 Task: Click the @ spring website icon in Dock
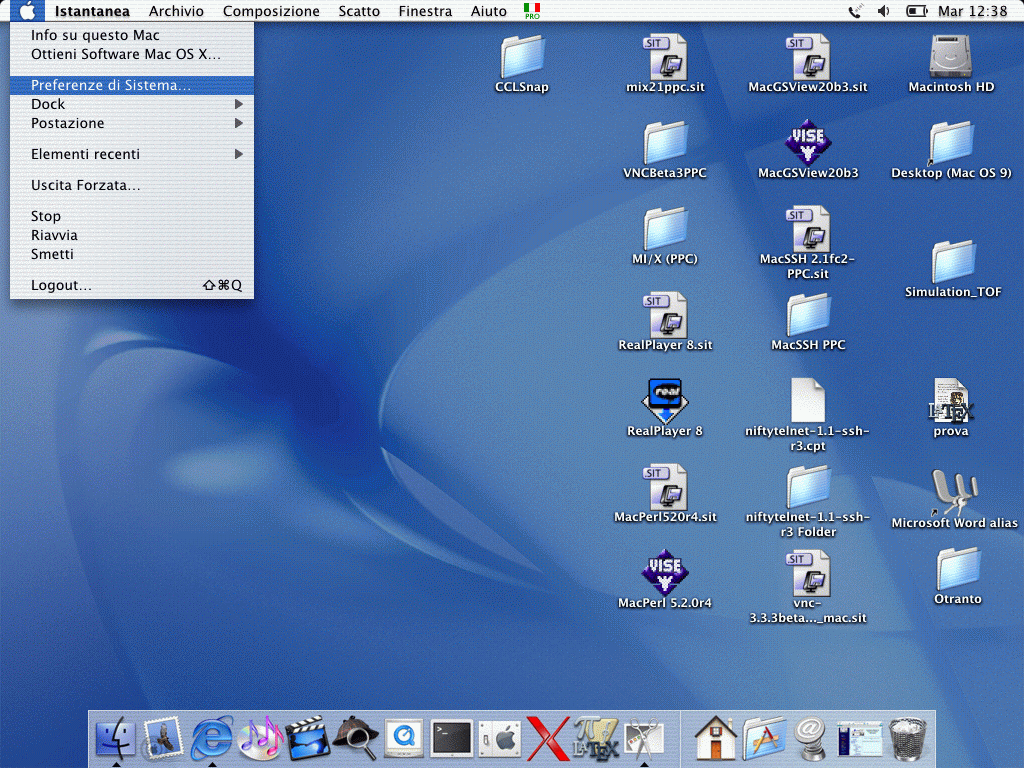(811, 738)
